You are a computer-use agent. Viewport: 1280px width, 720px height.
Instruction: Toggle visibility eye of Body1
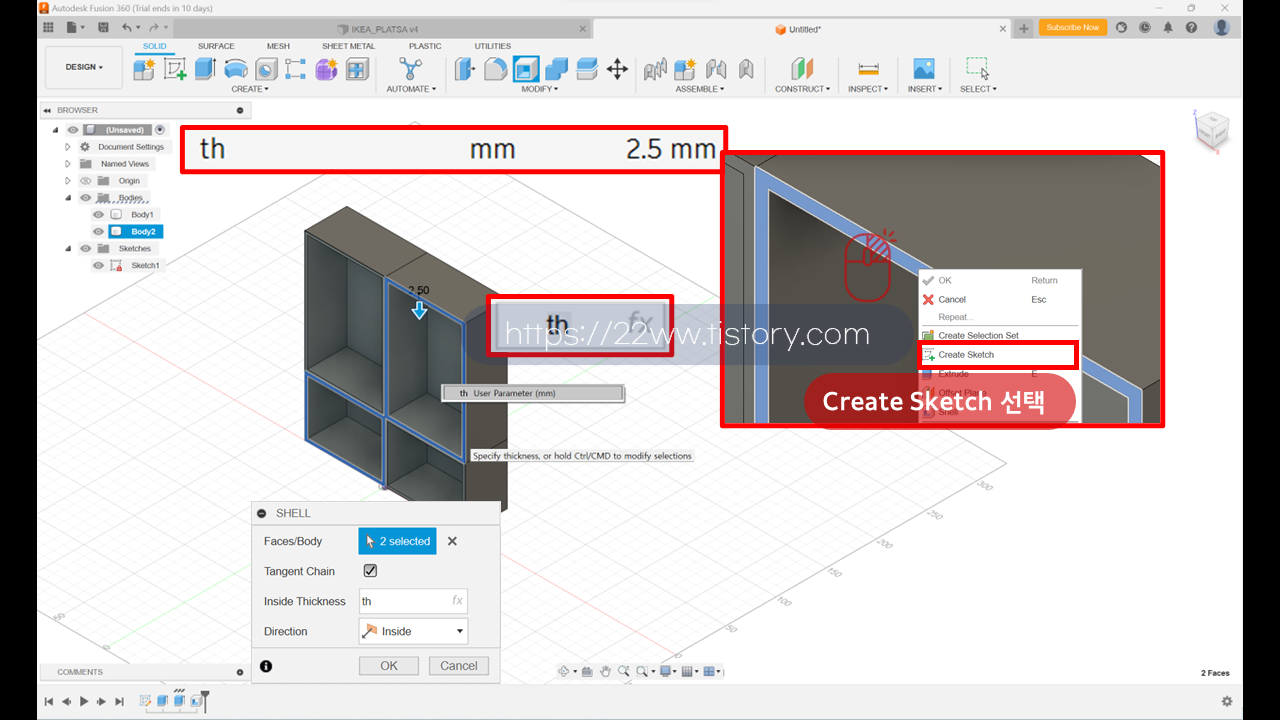click(98, 215)
